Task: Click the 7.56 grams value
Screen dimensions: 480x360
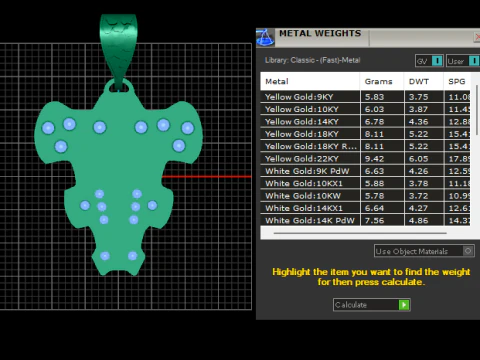Action: click(374, 220)
